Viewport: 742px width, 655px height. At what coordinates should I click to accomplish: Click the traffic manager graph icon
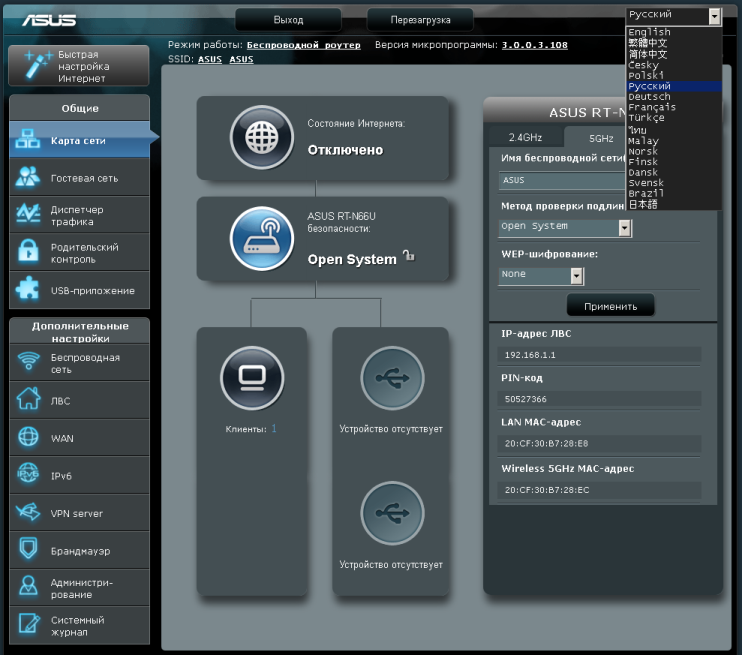point(27,213)
